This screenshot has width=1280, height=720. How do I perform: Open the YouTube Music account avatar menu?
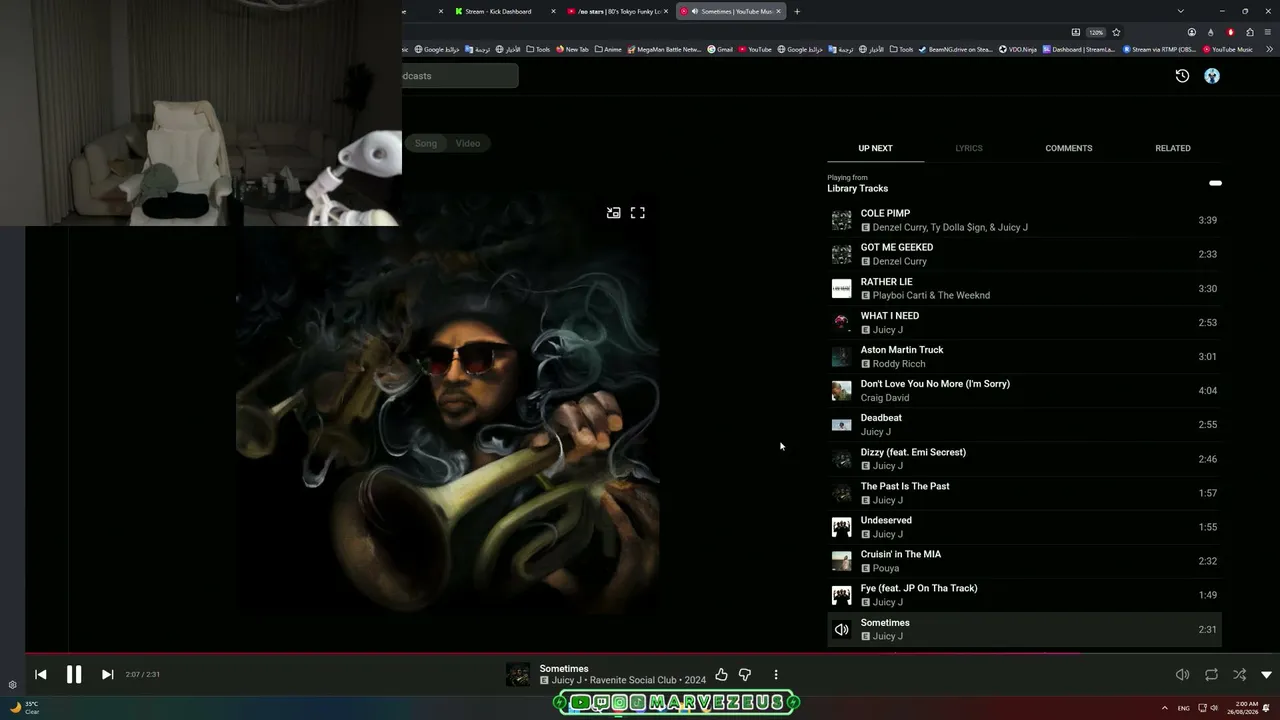pyautogui.click(x=1212, y=76)
